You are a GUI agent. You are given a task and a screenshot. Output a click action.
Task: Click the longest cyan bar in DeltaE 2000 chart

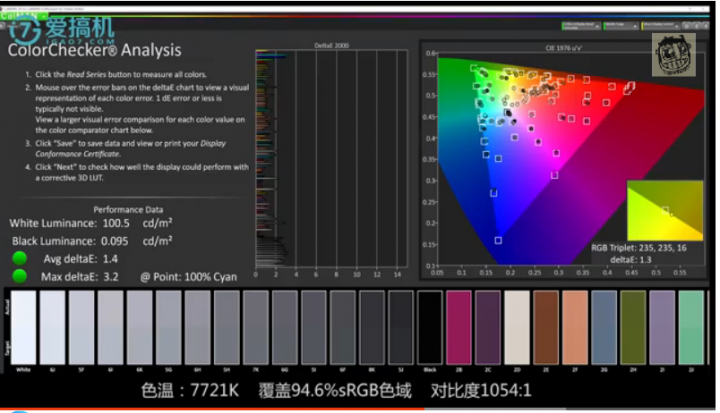272,57
